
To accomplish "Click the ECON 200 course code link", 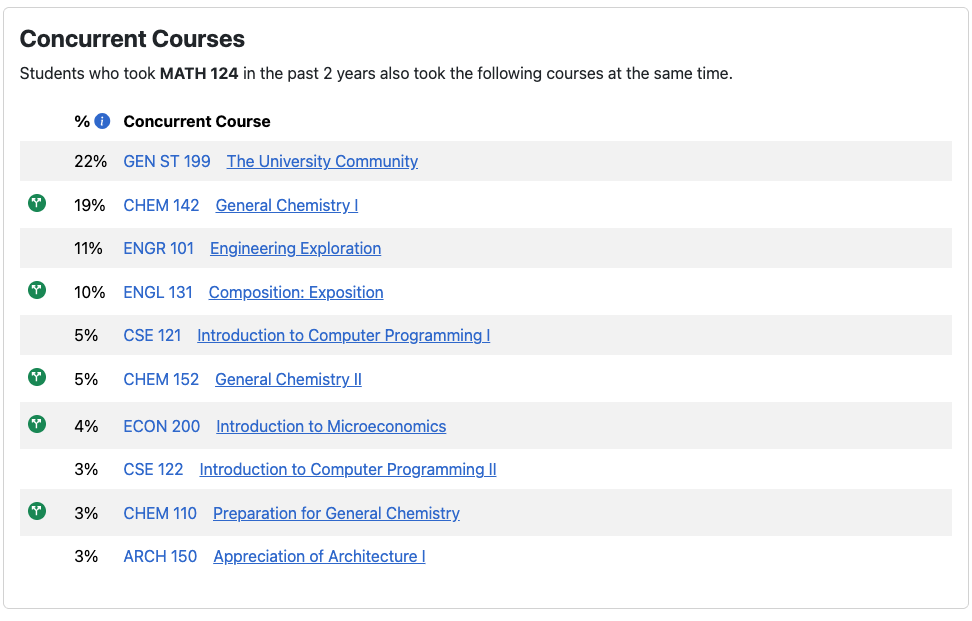I will tap(161, 426).
